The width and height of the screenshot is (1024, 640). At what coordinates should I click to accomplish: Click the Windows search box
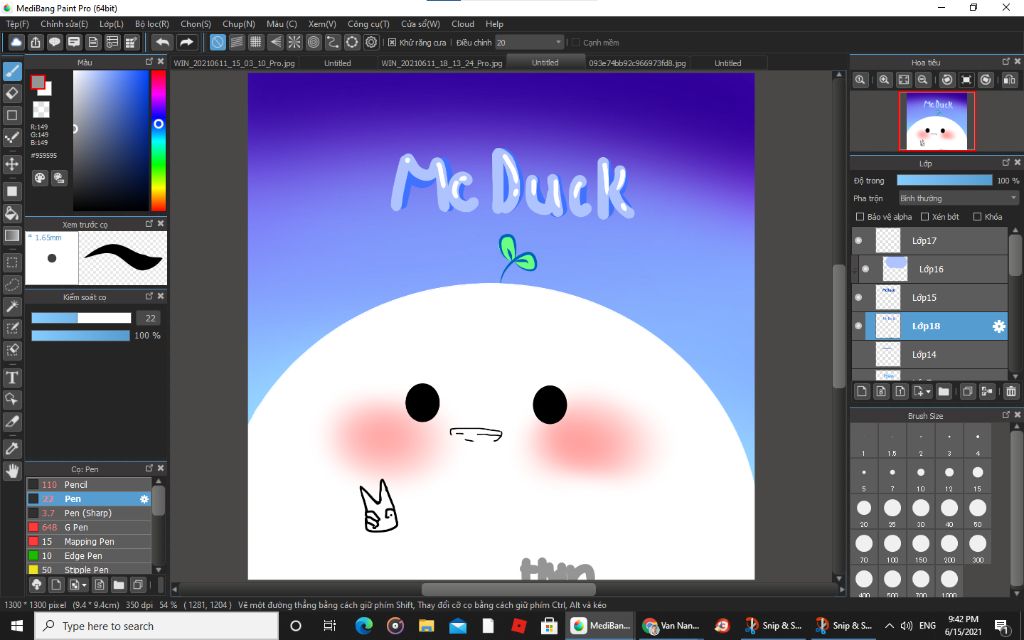pos(157,626)
